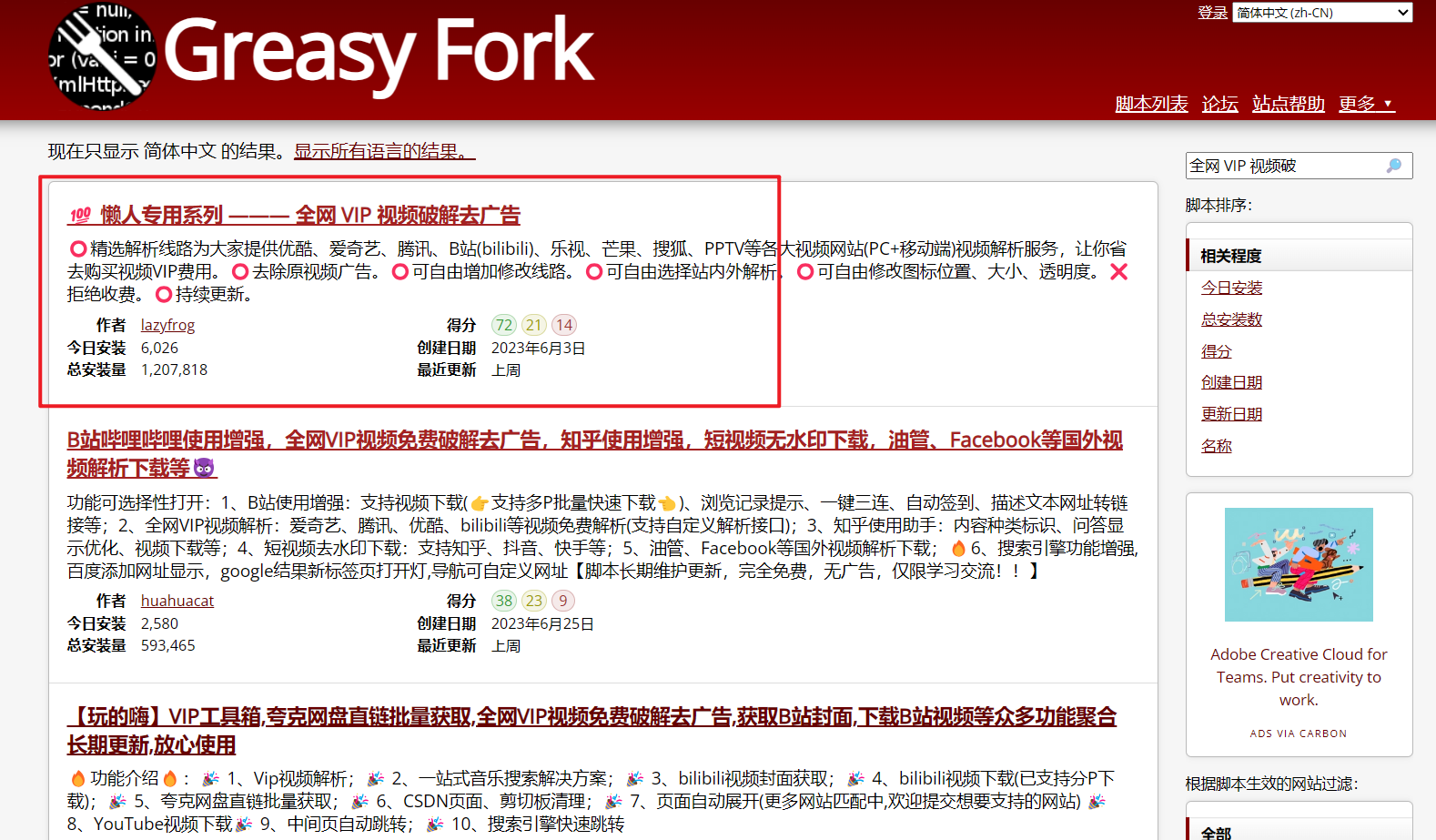Open the language selector dropdown
The width and height of the screenshot is (1436, 840).
(1322, 13)
